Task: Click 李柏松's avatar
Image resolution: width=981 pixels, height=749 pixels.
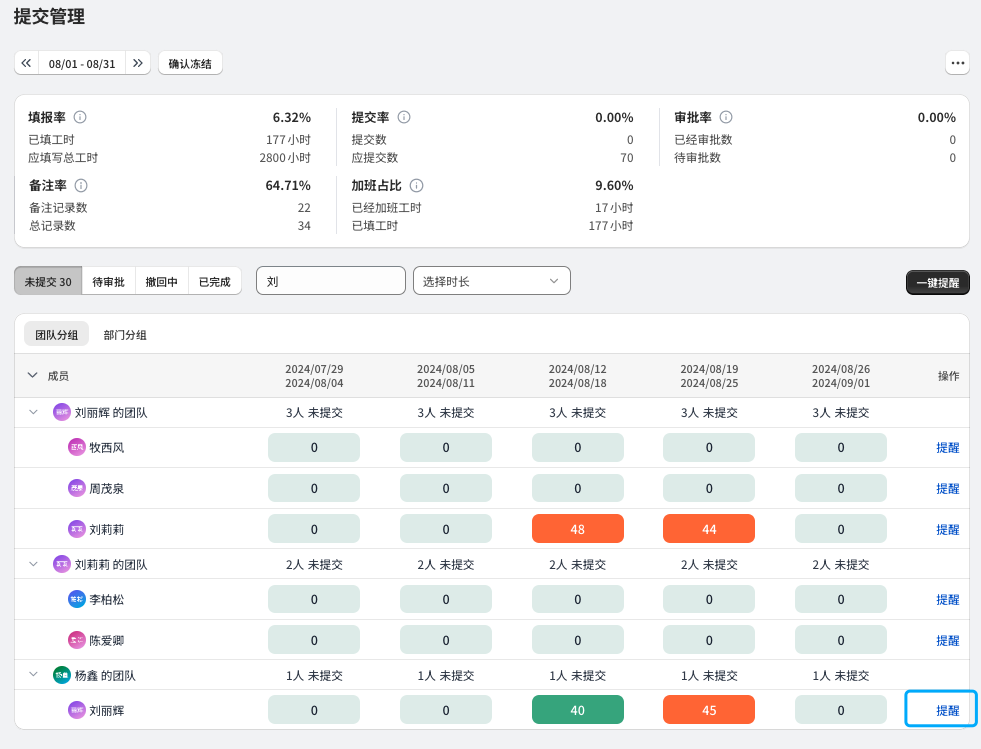Action: tap(76, 599)
